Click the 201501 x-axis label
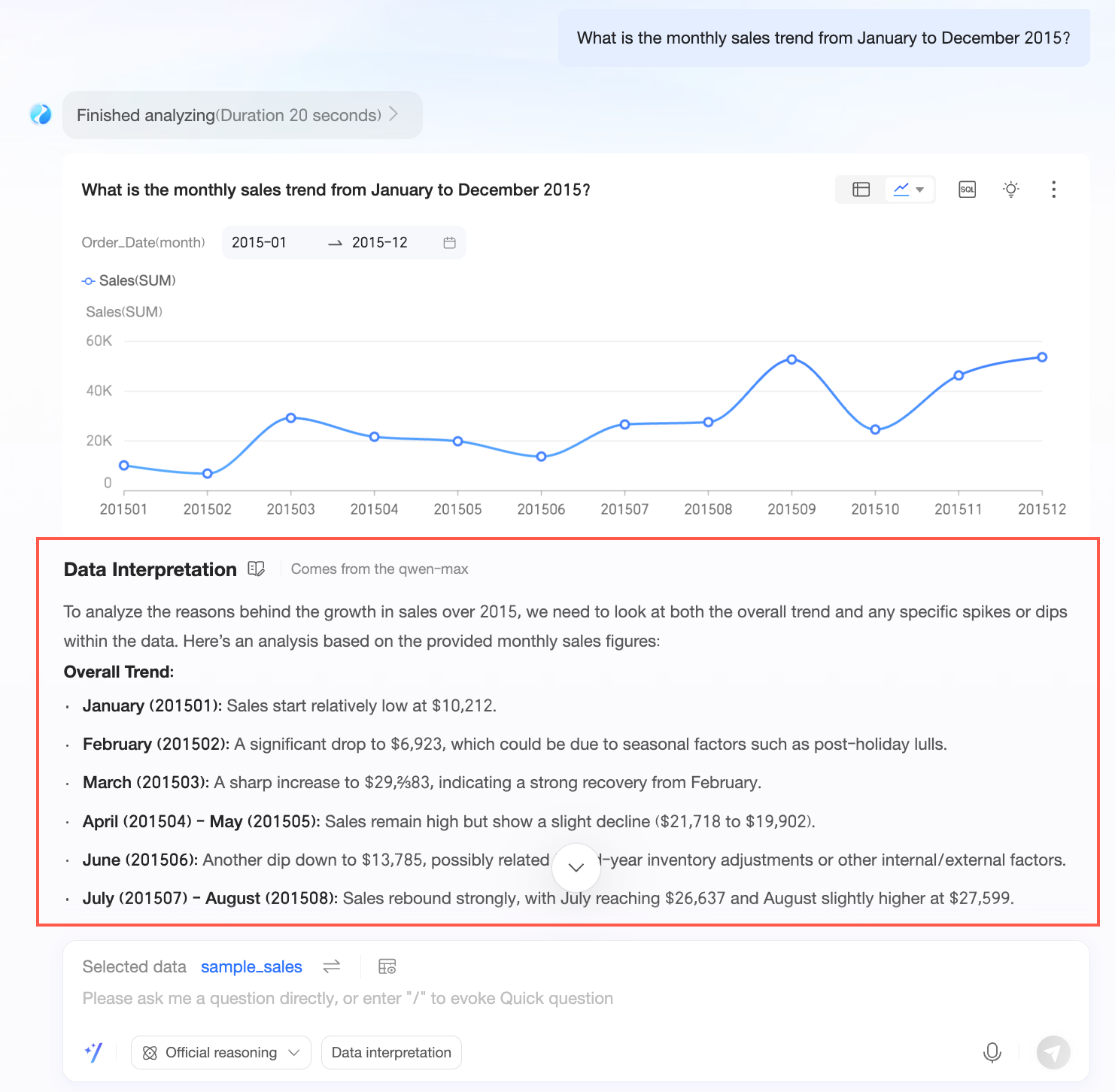 pos(123,509)
